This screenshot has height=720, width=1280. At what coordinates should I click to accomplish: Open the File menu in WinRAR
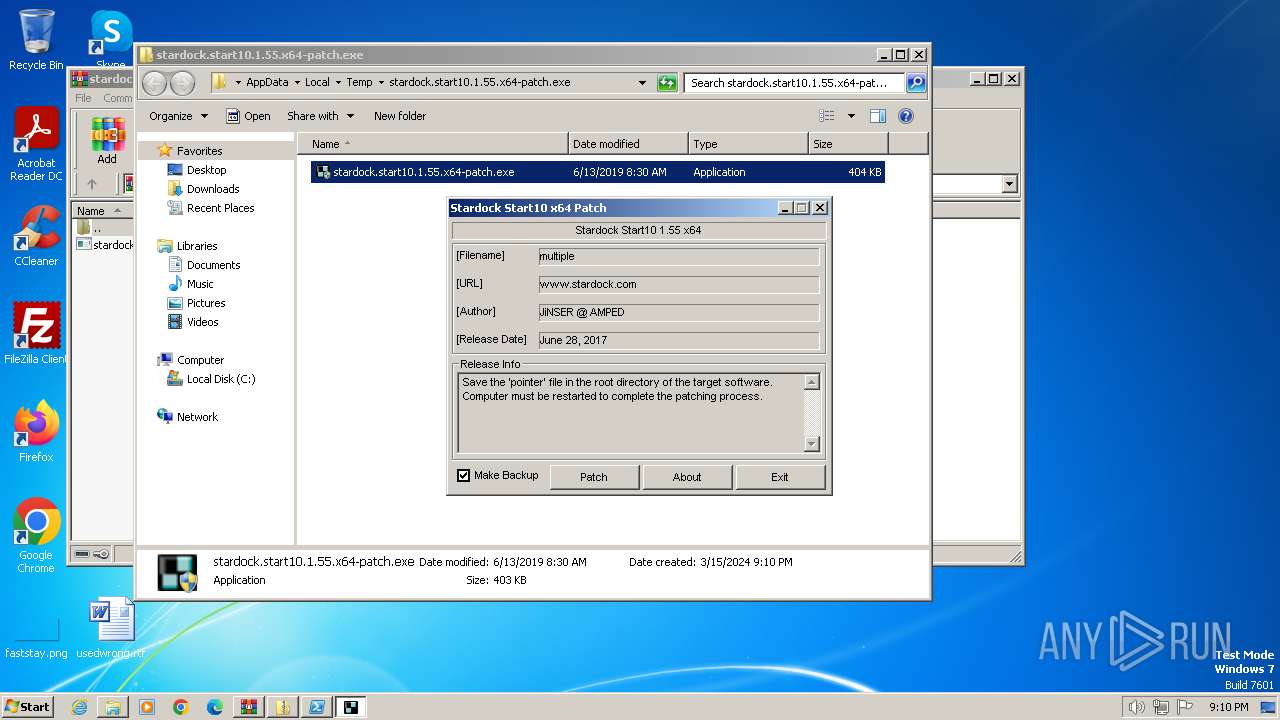[83, 98]
